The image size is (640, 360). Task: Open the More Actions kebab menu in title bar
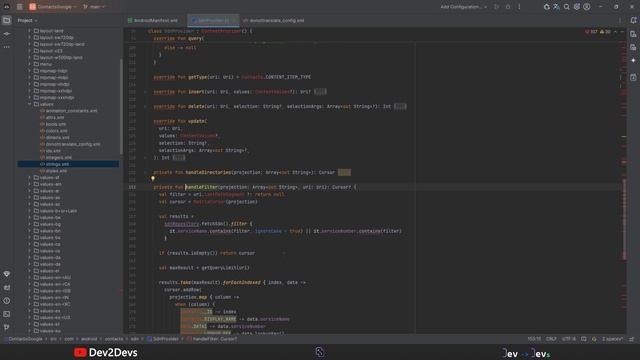pyautogui.click(x=519, y=7)
